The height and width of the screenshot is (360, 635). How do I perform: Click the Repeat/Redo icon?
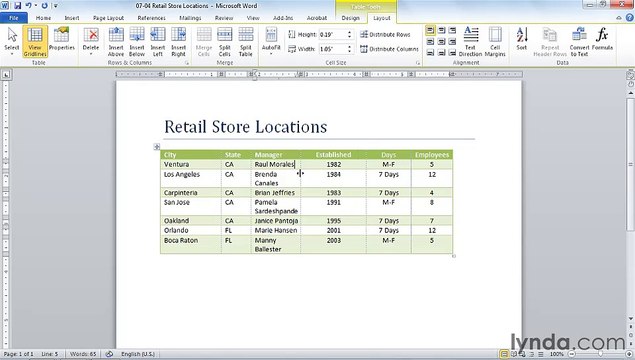point(45,6)
